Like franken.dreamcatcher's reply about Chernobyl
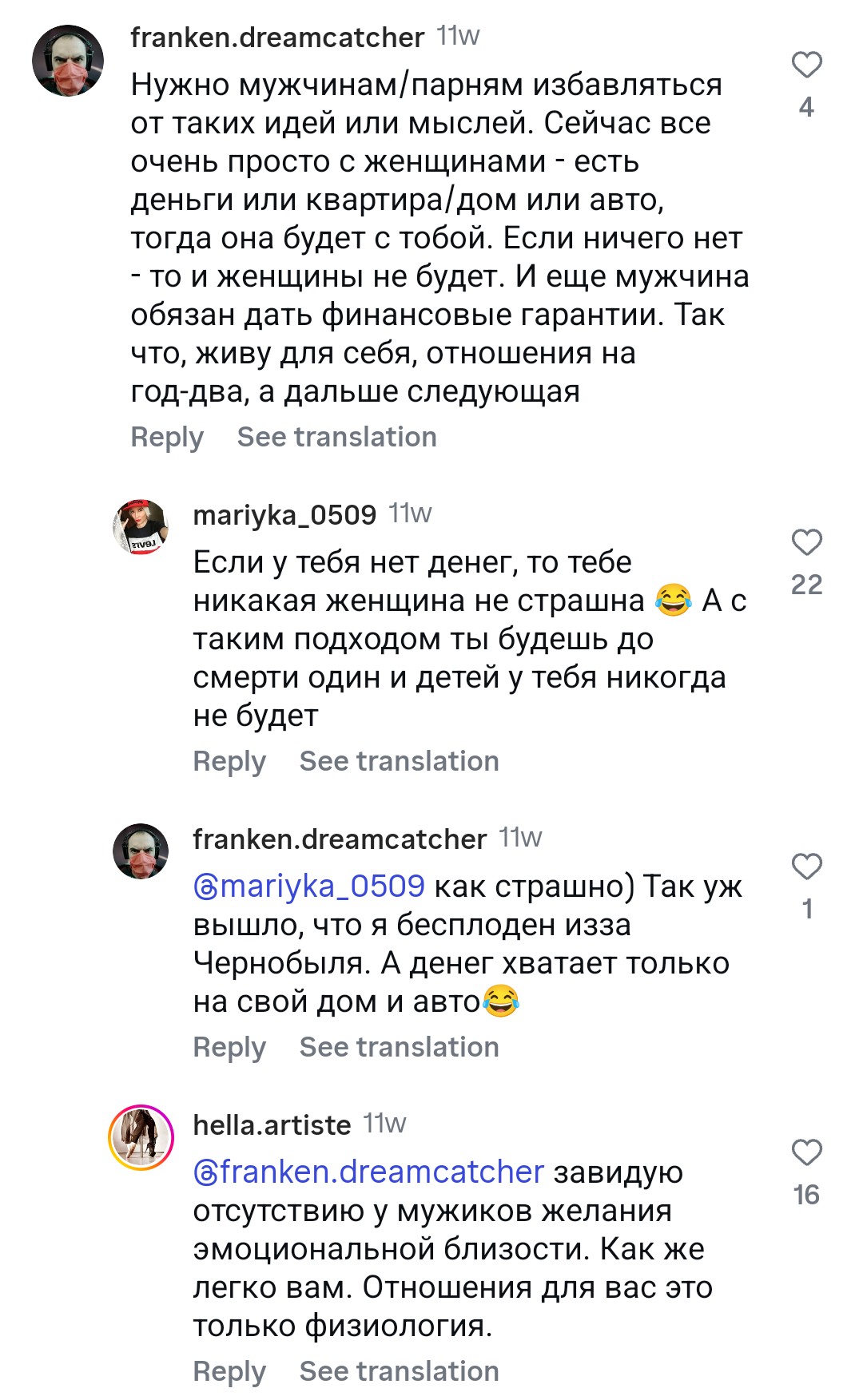863x1400 pixels. pyautogui.click(x=806, y=867)
